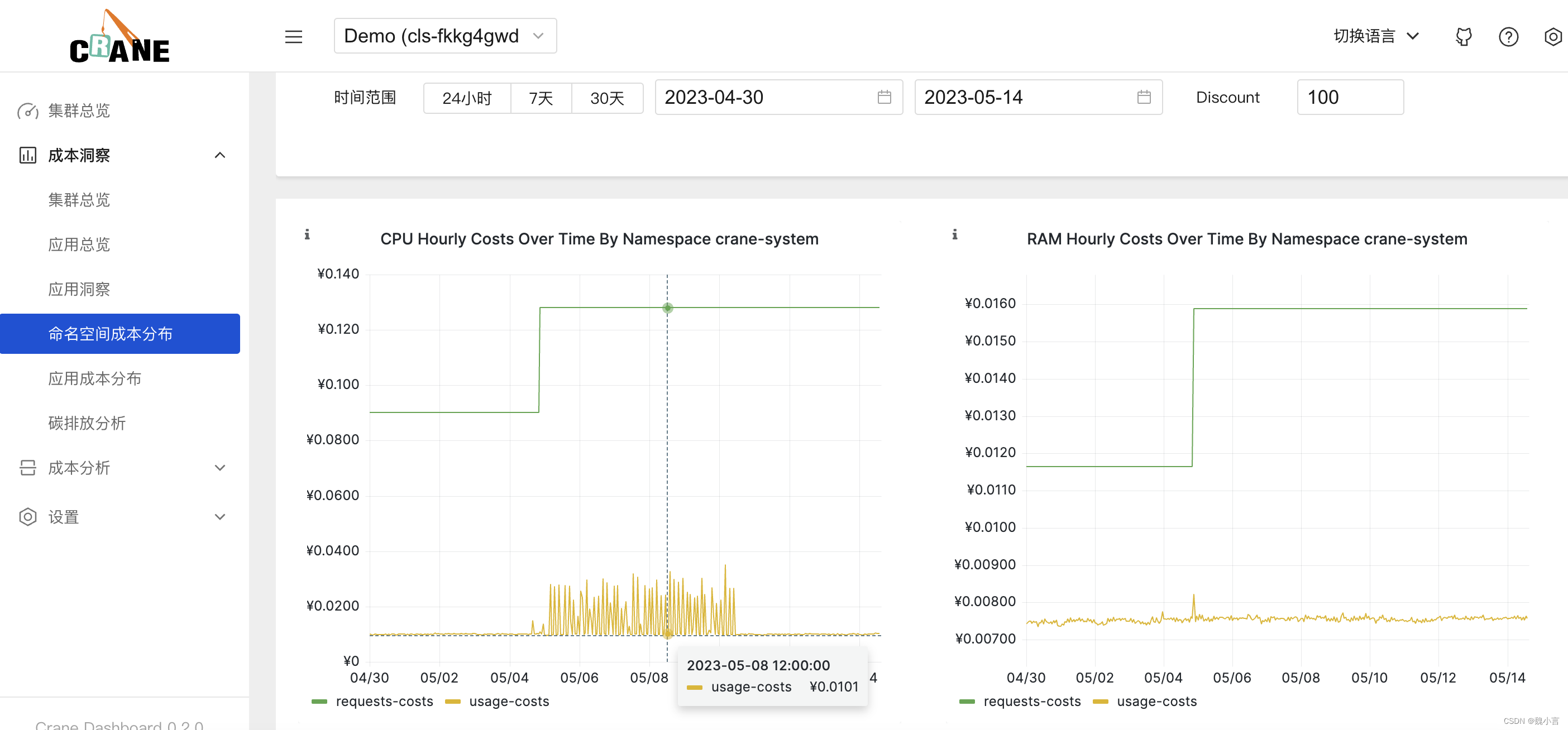The height and width of the screenshot is (730, 1568).
Task: Click the start date field 2023-04-30
Action: point(778,97)
